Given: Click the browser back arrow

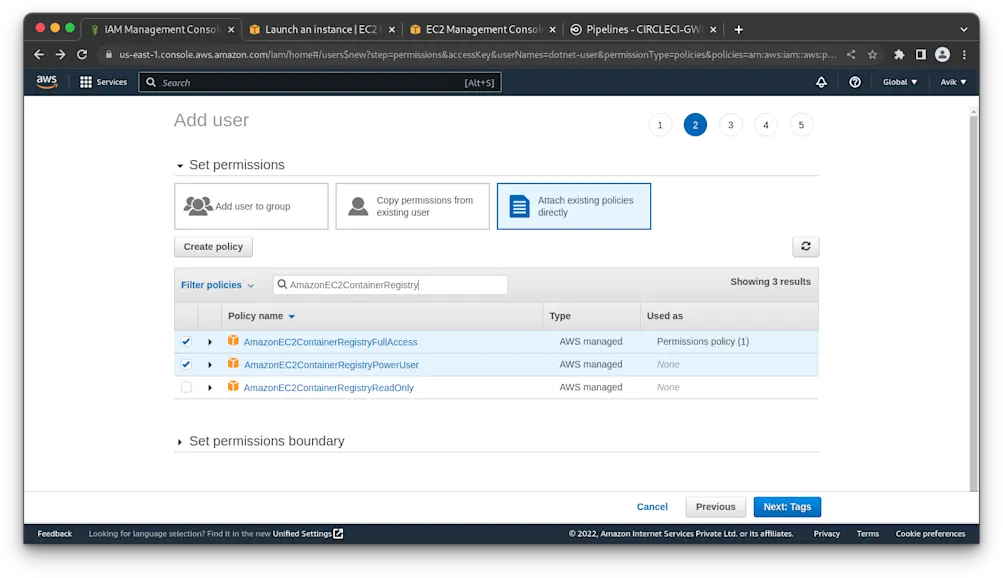Looking at the screenshot, I should (x=39, y=54).
